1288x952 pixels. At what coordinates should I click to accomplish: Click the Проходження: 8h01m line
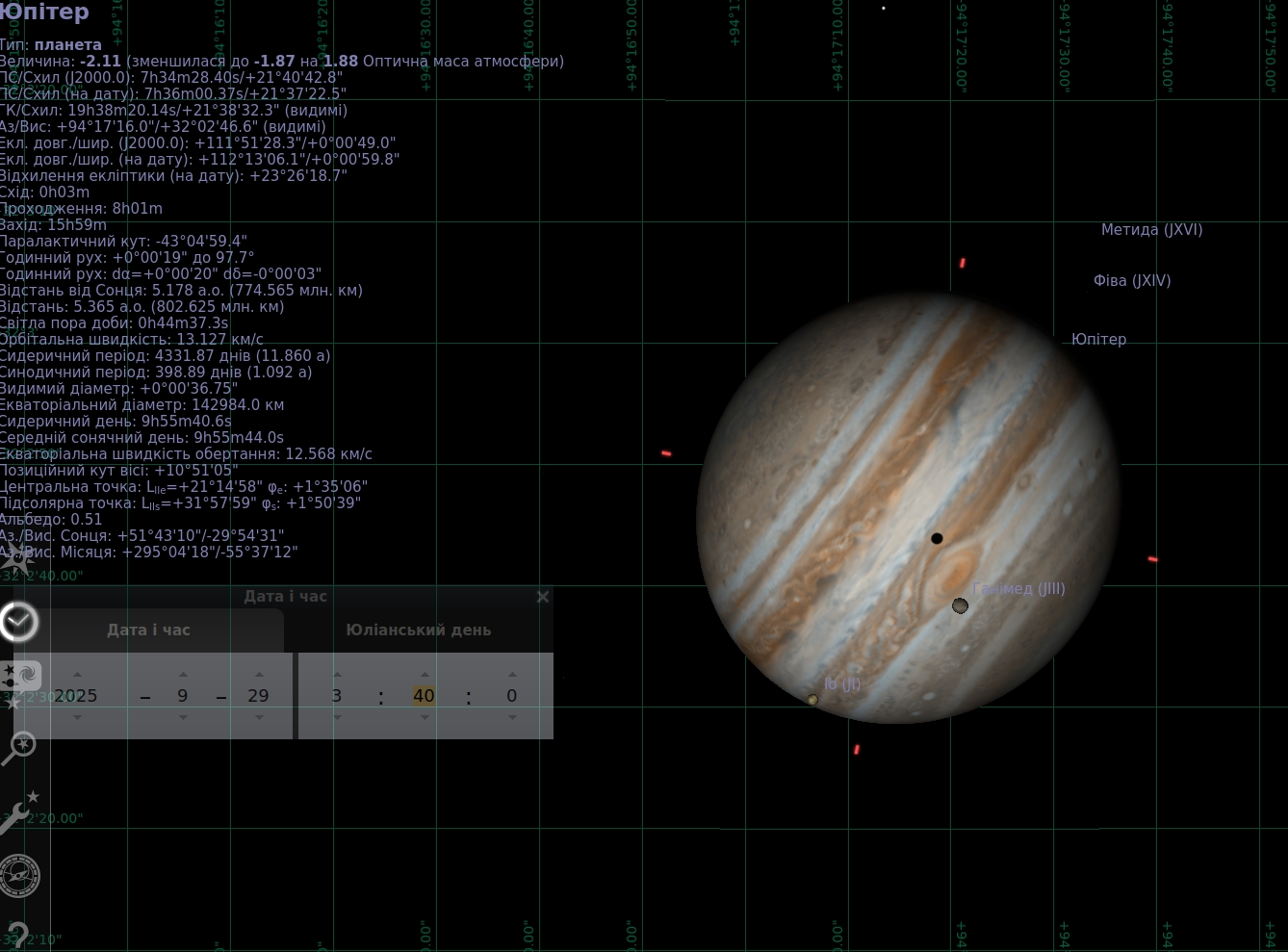82,208
